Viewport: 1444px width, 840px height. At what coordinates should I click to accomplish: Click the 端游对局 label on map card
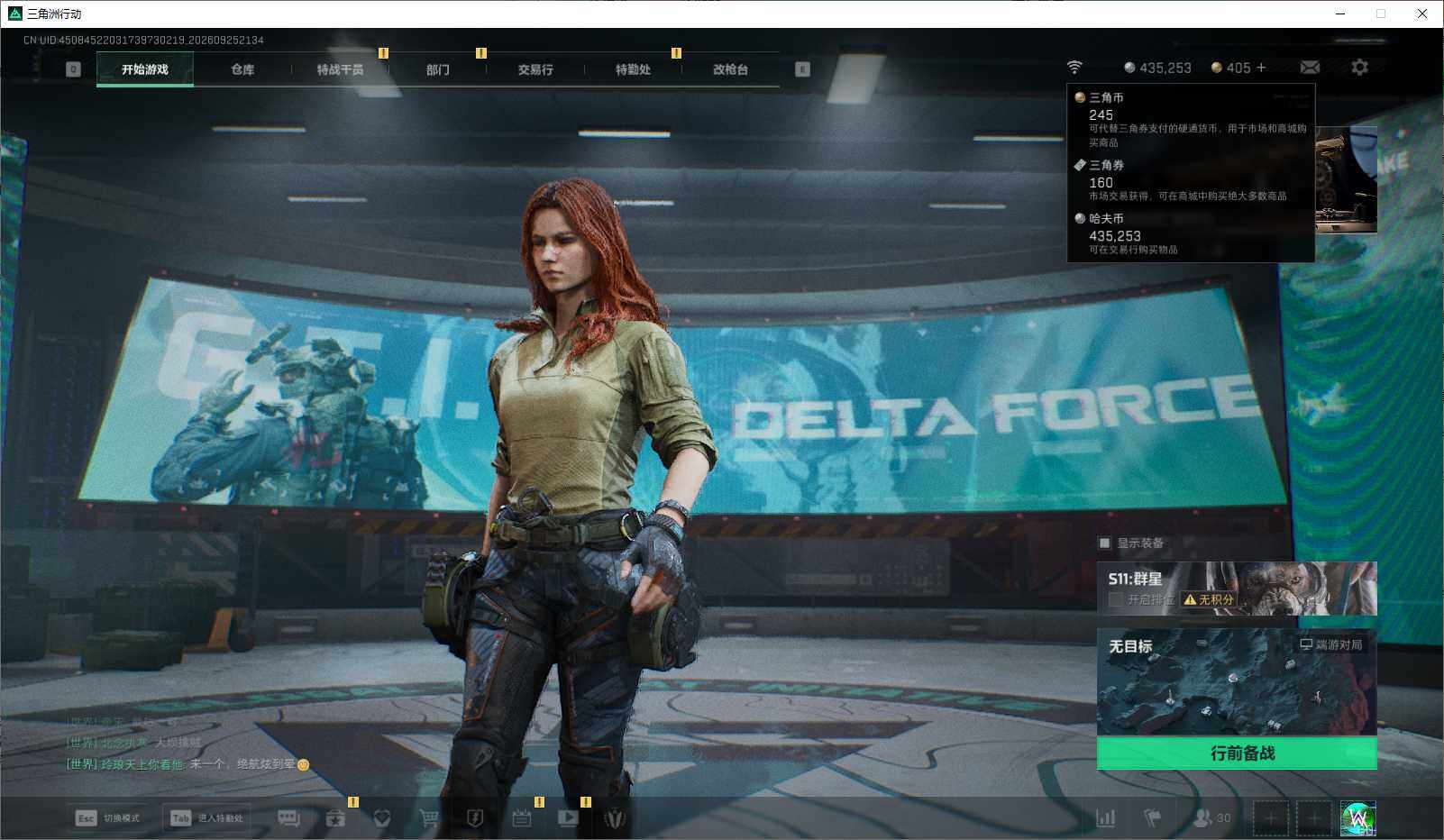[x=1331, y=644]
